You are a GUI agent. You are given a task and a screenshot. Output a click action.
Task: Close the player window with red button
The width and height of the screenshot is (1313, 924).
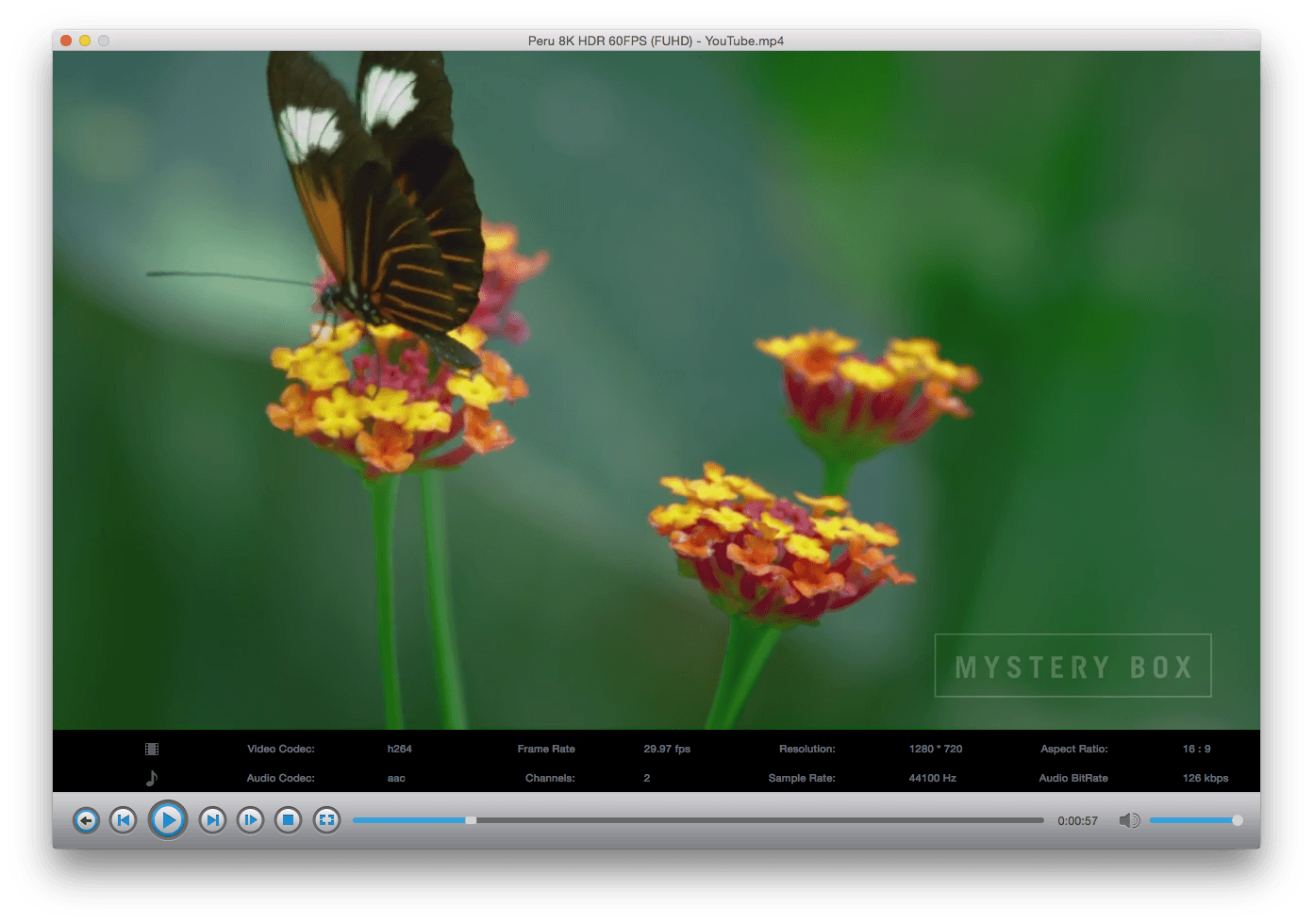pos(66,41)
